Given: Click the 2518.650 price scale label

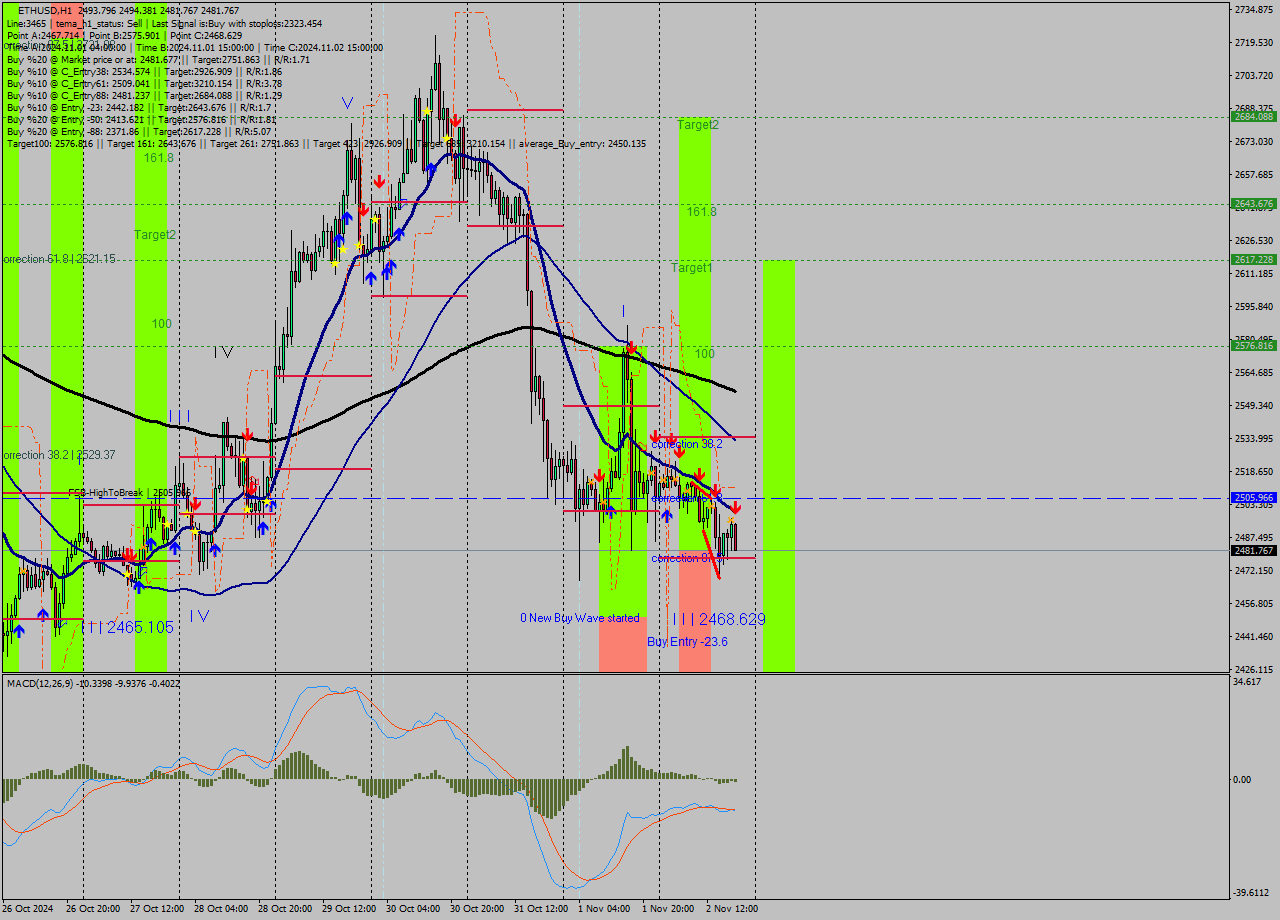Looking at the screenshot, I should point(1253,472).
